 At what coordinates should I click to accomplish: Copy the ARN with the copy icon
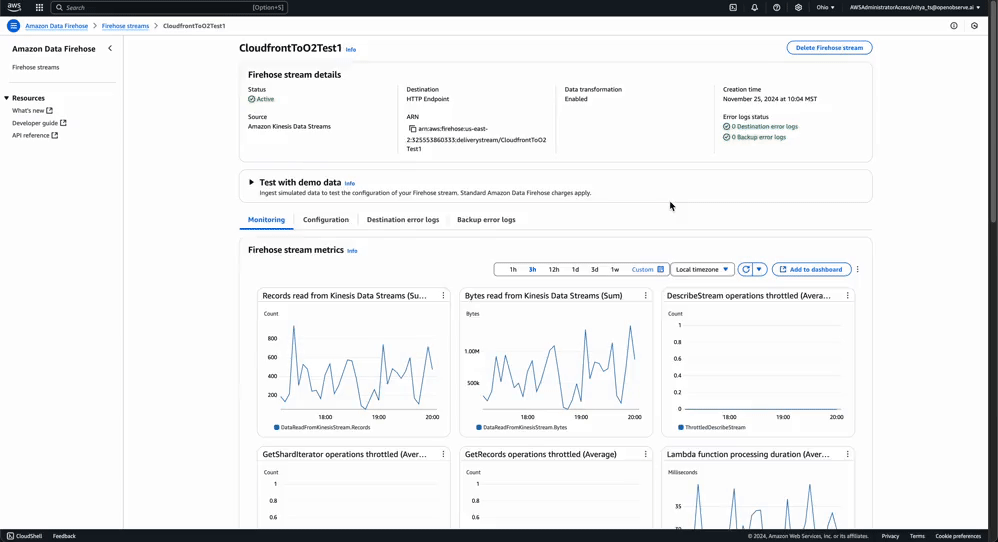click(412, 129)
